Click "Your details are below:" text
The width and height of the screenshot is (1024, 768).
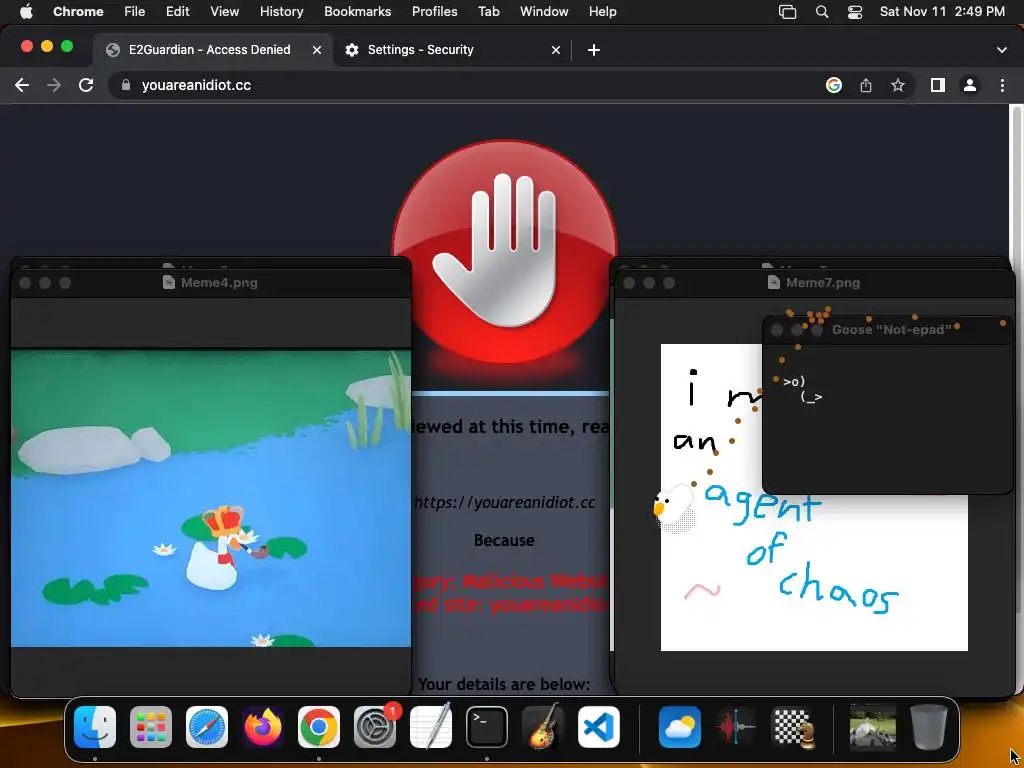[504, 684]
